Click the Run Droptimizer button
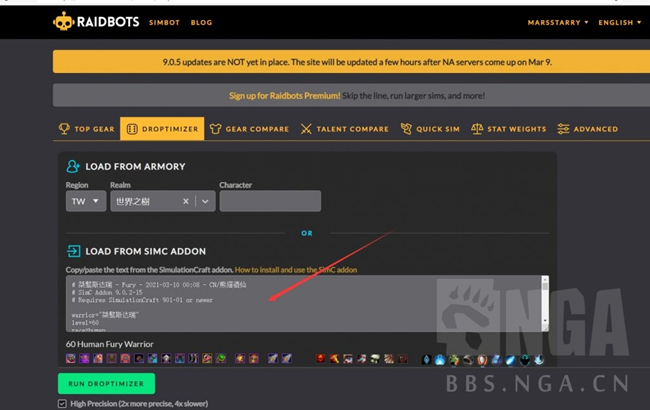This screenshot has height=410, width=650. pyautogui.click(x=107, y=383)
